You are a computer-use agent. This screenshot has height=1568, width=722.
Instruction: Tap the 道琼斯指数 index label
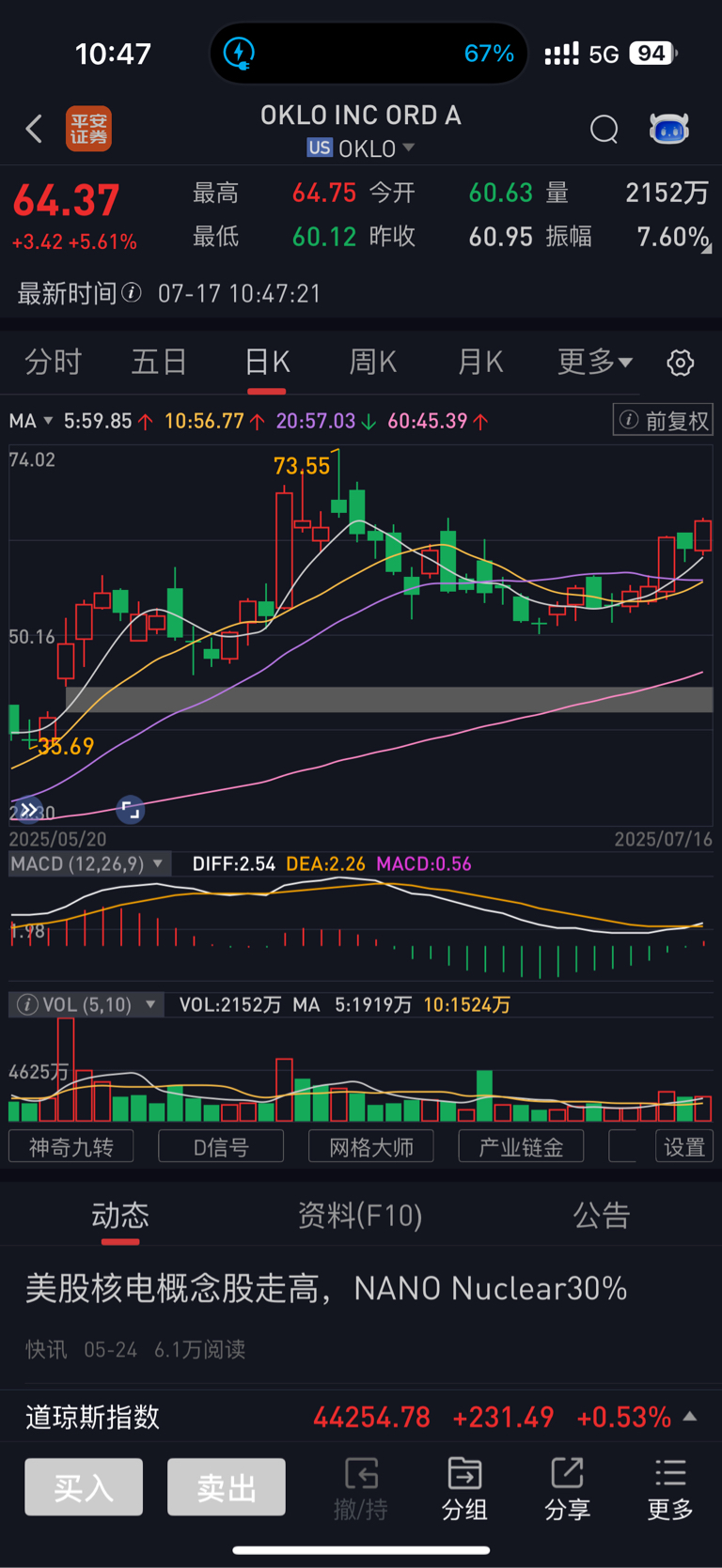pos(92,1417)
